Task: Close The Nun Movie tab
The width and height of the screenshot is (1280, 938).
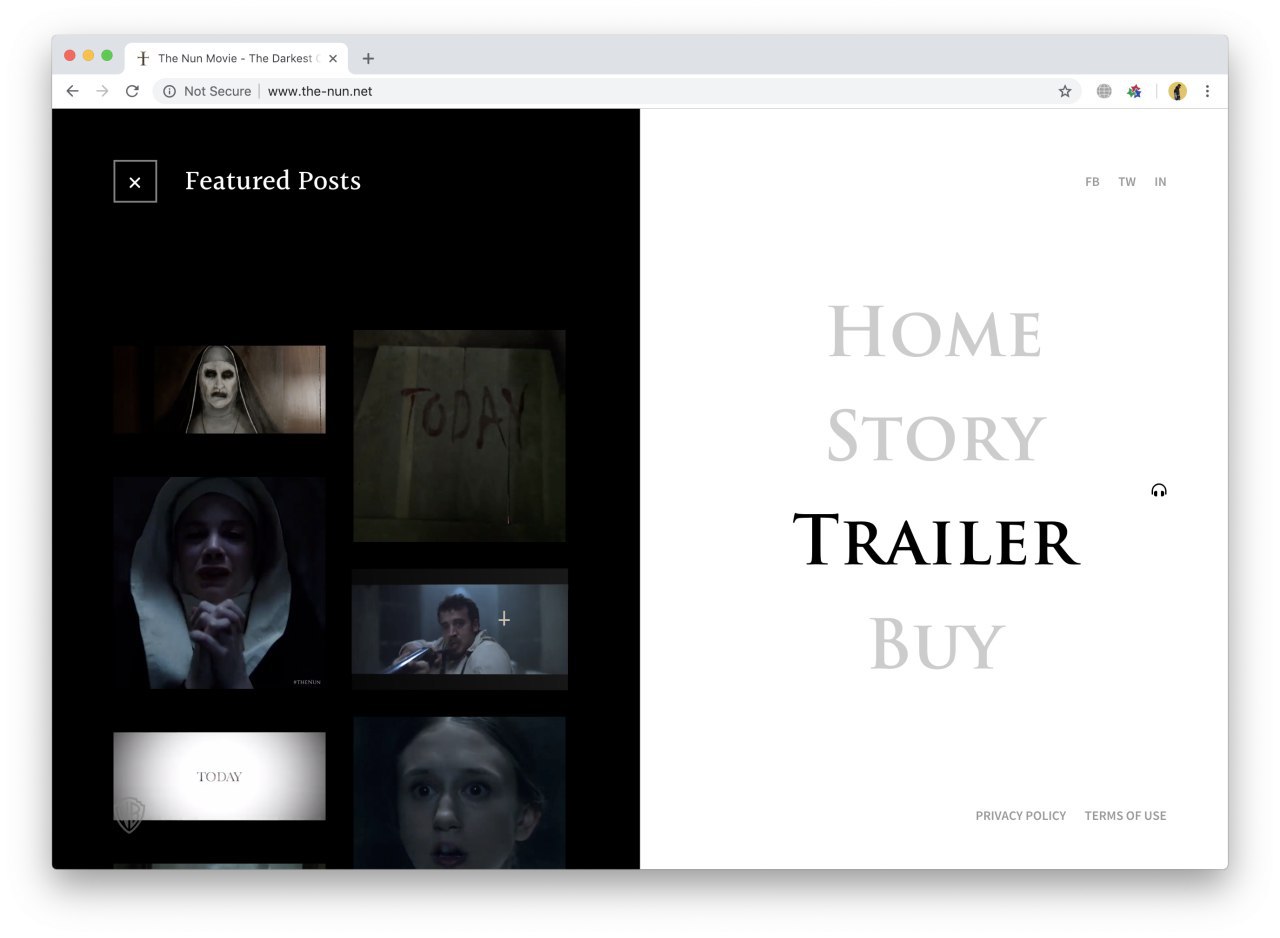Action: pyautogui.click(x=333, y=58)
